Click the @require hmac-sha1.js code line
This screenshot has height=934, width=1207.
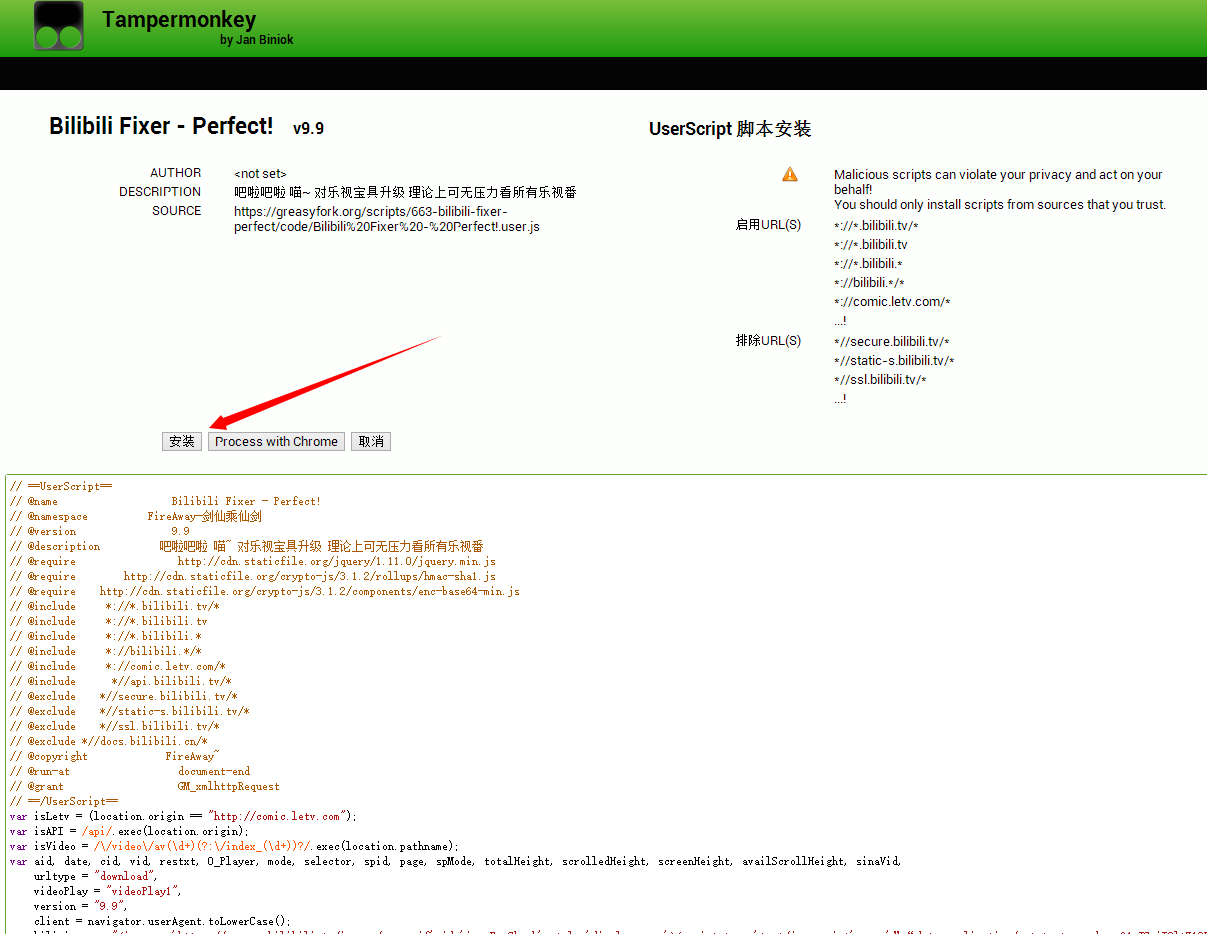pyautogui.click(x=253, y=576)
